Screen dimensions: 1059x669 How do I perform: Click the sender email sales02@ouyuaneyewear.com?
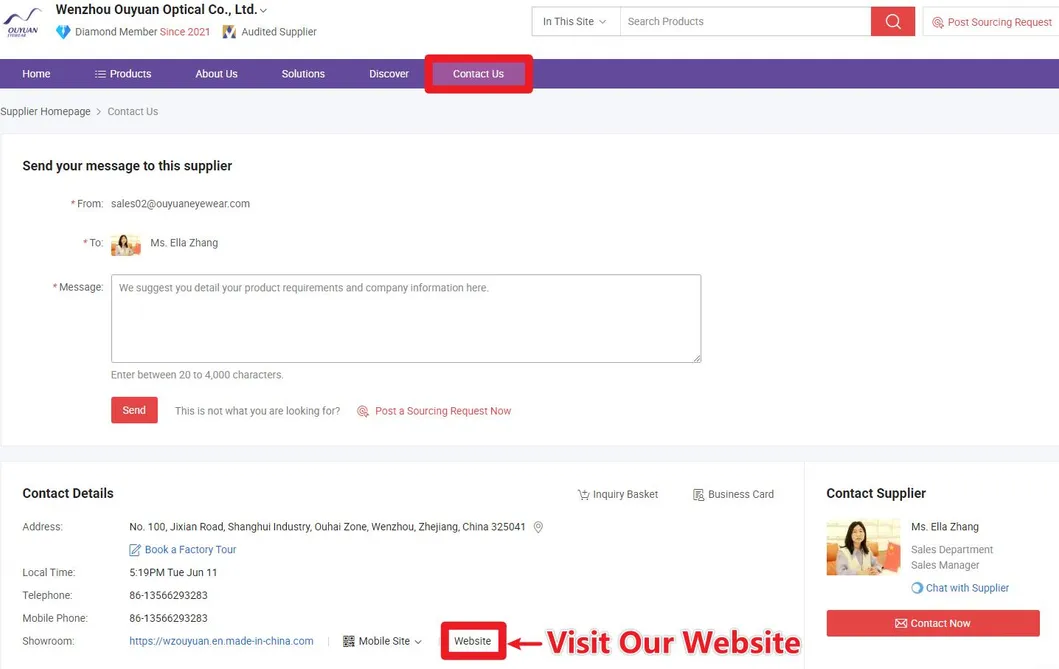[x=180, y=204]
